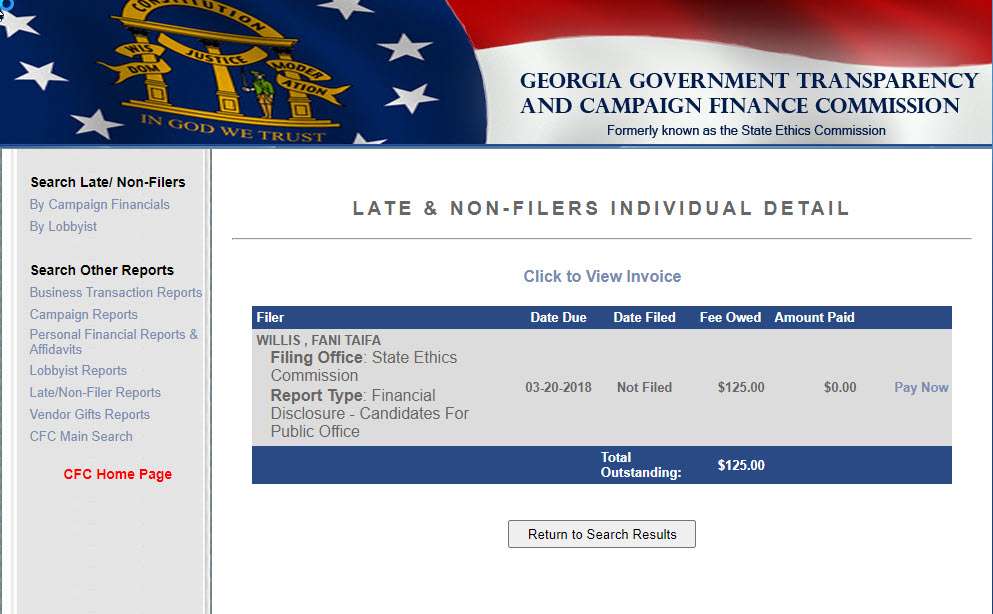Click the Click to View Invoice link
993x614 pixels.
pyautogui.click(x=602, y=277)
